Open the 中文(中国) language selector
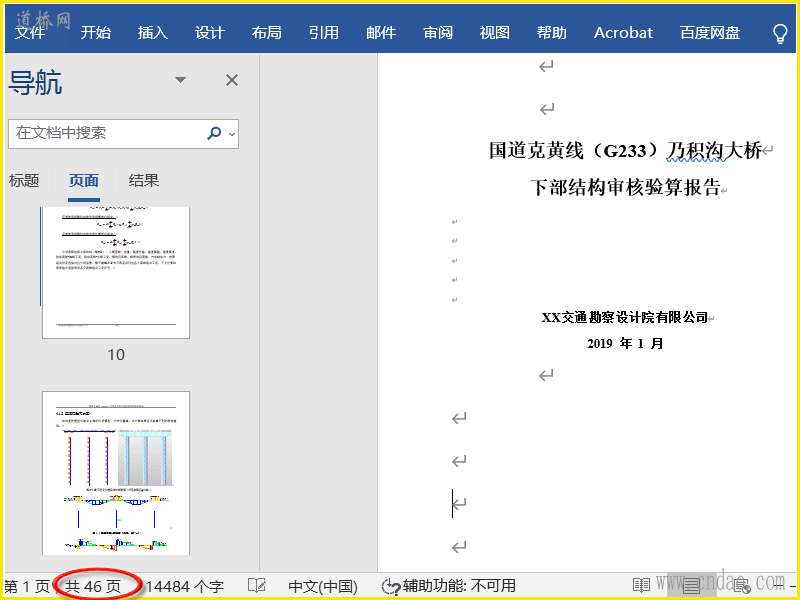The height and width of the screenshot is (600, 800). (322, 586)
